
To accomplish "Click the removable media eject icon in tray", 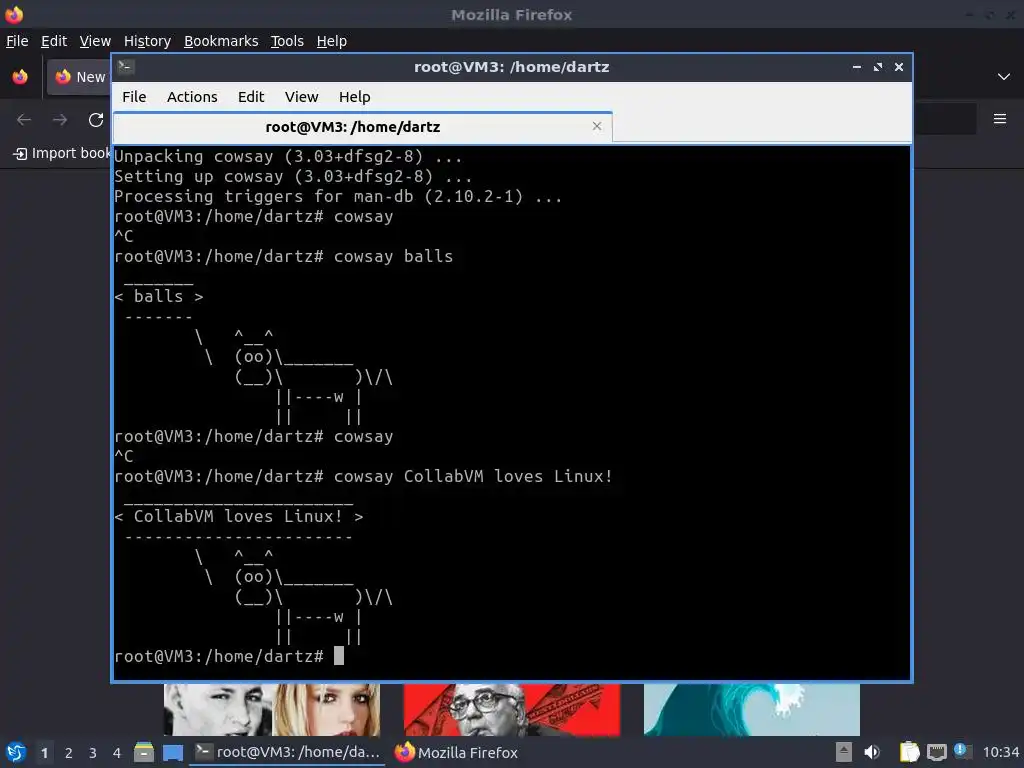I will pyautogui.click(x=844, y=752).
